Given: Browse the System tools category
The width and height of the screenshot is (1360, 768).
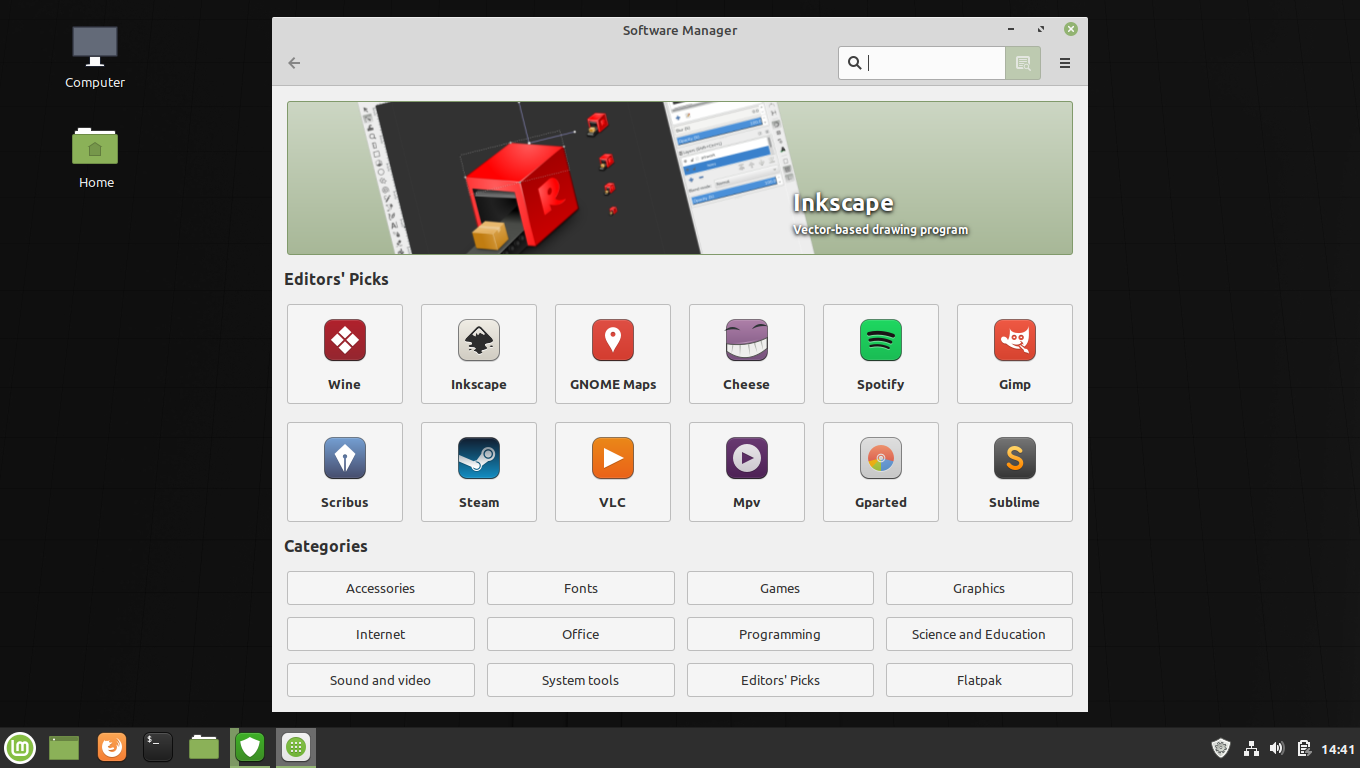Looking at the screenshot, I should point(581,680).
